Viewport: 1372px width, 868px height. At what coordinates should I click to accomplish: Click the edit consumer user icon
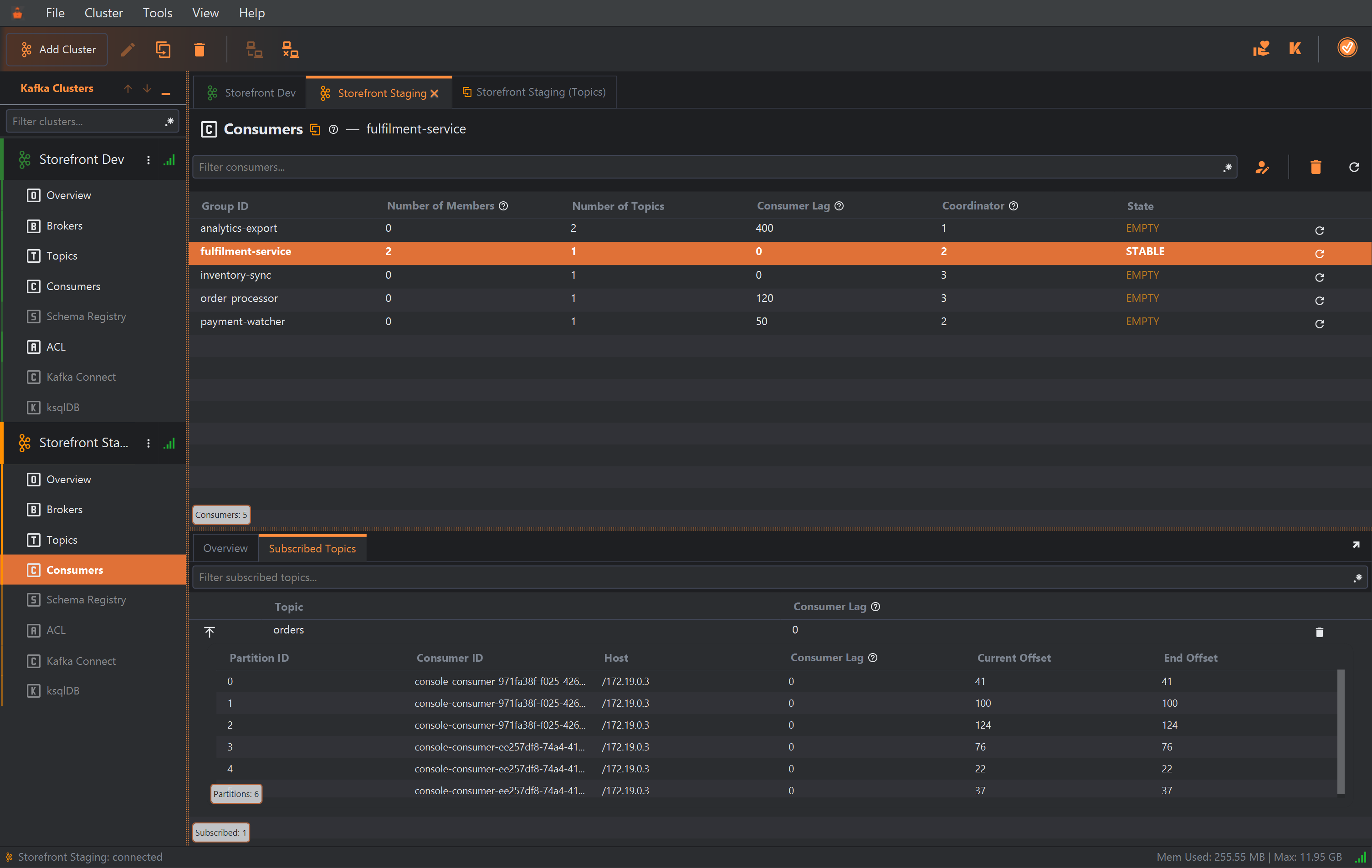point(1262,168)
